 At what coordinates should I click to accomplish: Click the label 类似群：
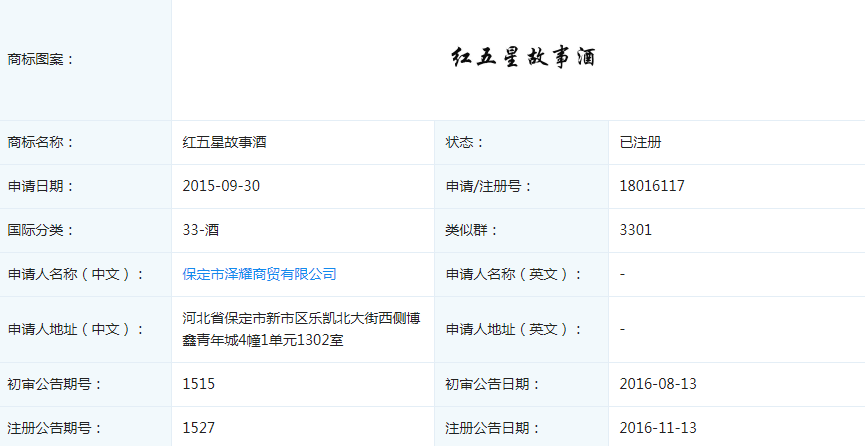[472, 230]
